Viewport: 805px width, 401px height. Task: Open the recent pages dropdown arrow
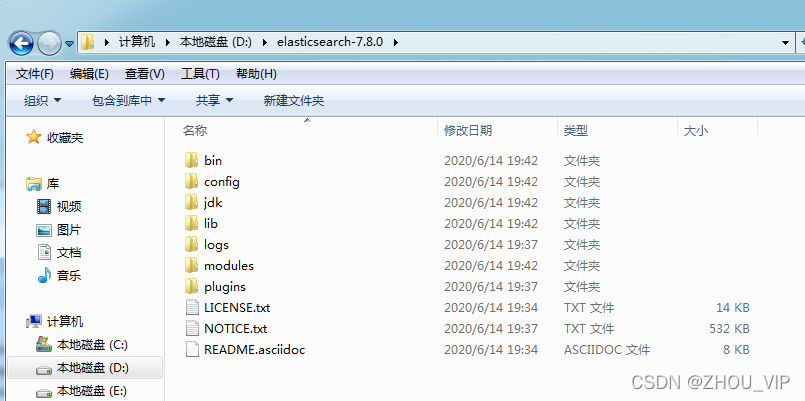click(69, 44)
